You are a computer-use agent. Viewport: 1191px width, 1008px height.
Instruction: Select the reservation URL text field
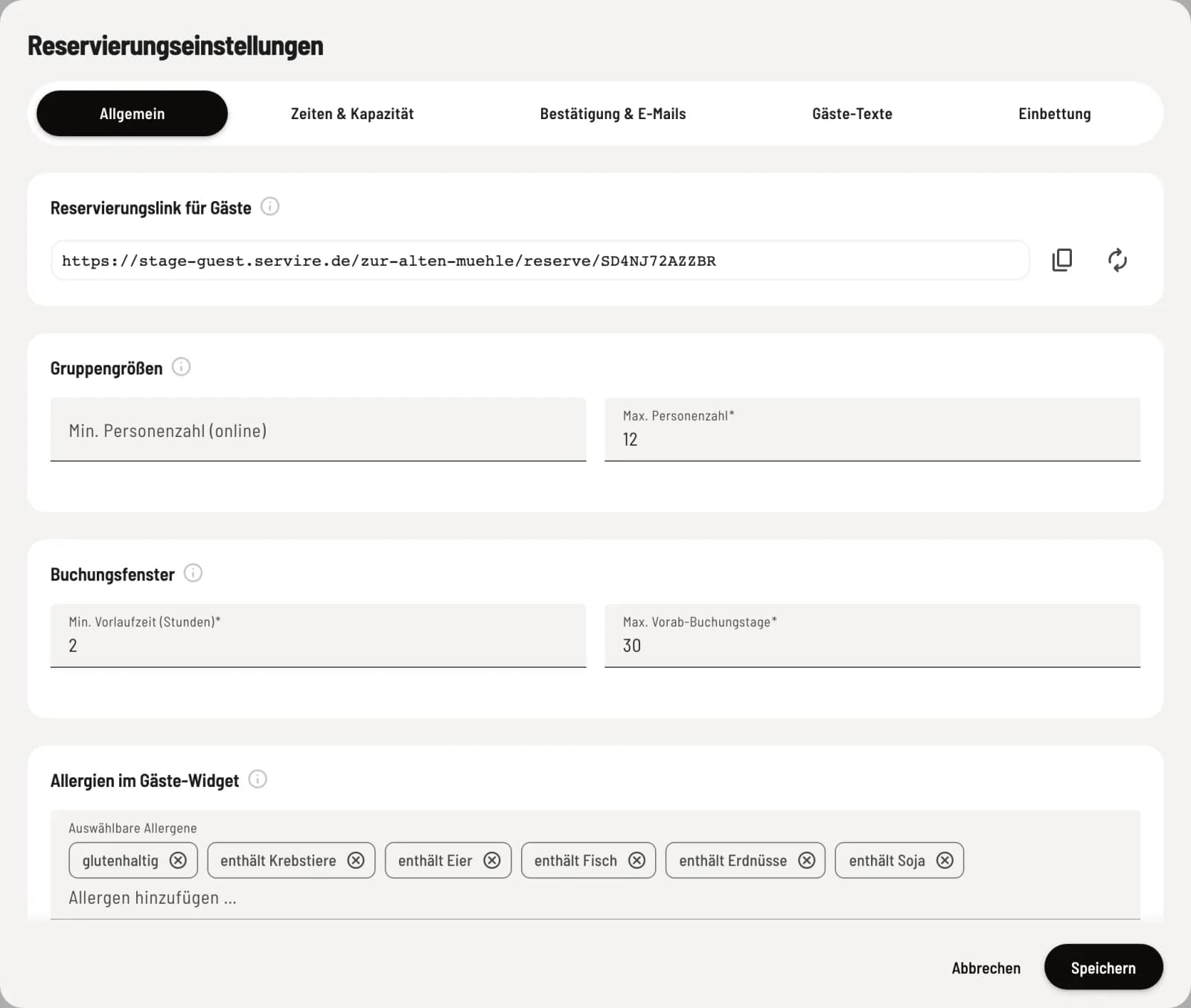[540, 261]
